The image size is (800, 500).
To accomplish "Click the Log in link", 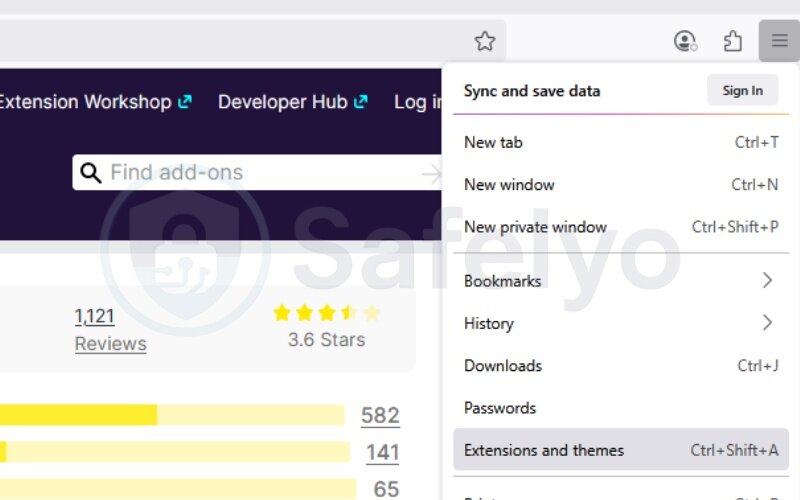I will (418, 102).
